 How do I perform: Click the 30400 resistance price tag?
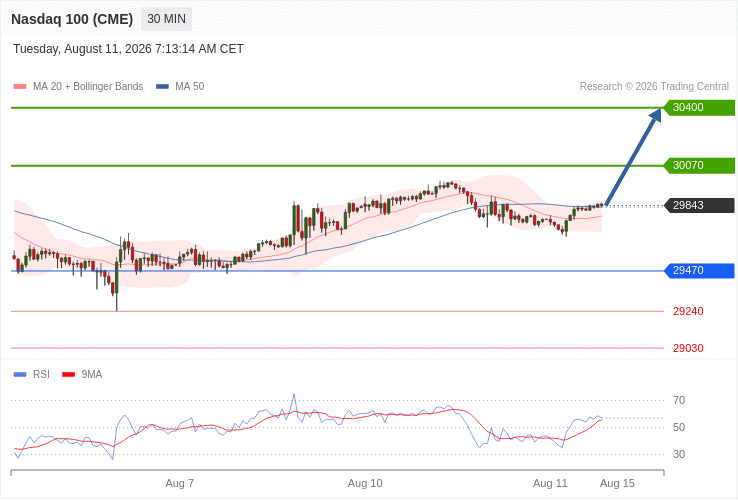click(699, 107)
